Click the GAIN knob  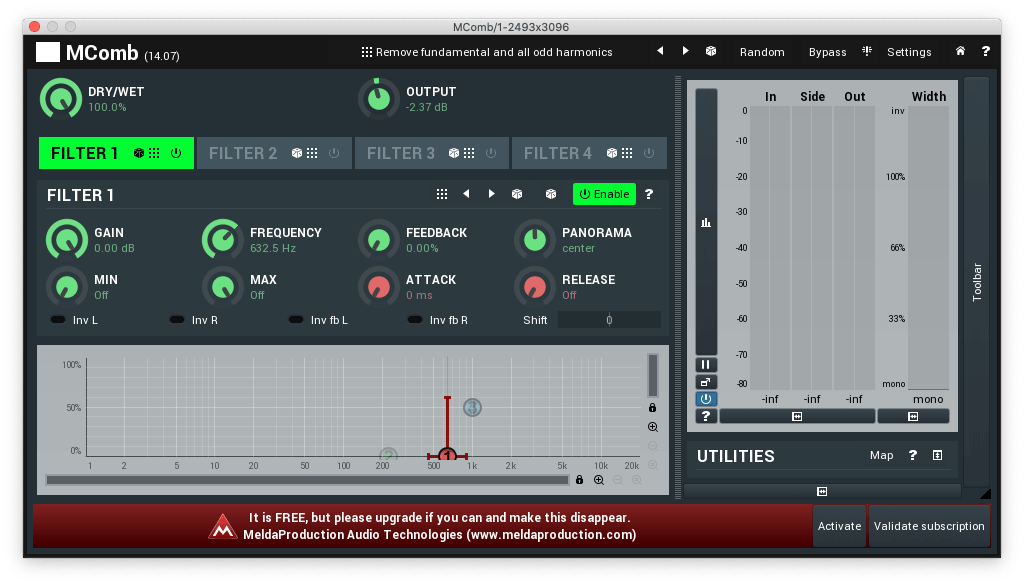coord(67,240)
